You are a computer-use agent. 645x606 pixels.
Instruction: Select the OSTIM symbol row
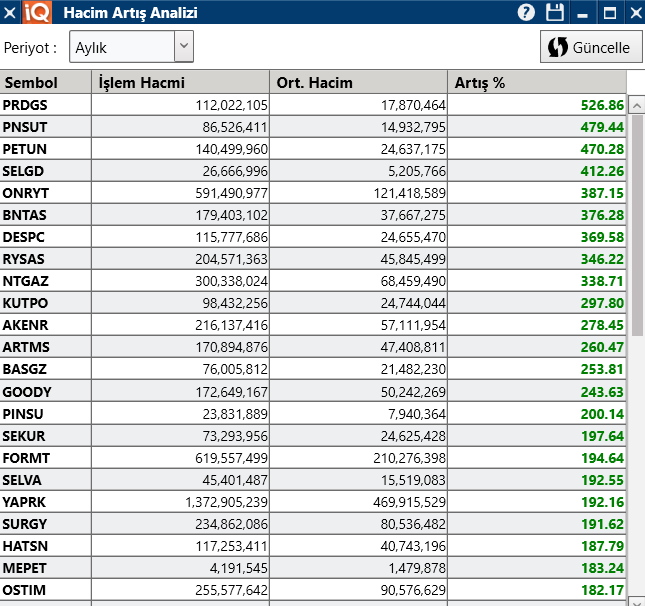click(x=313, y=590)
